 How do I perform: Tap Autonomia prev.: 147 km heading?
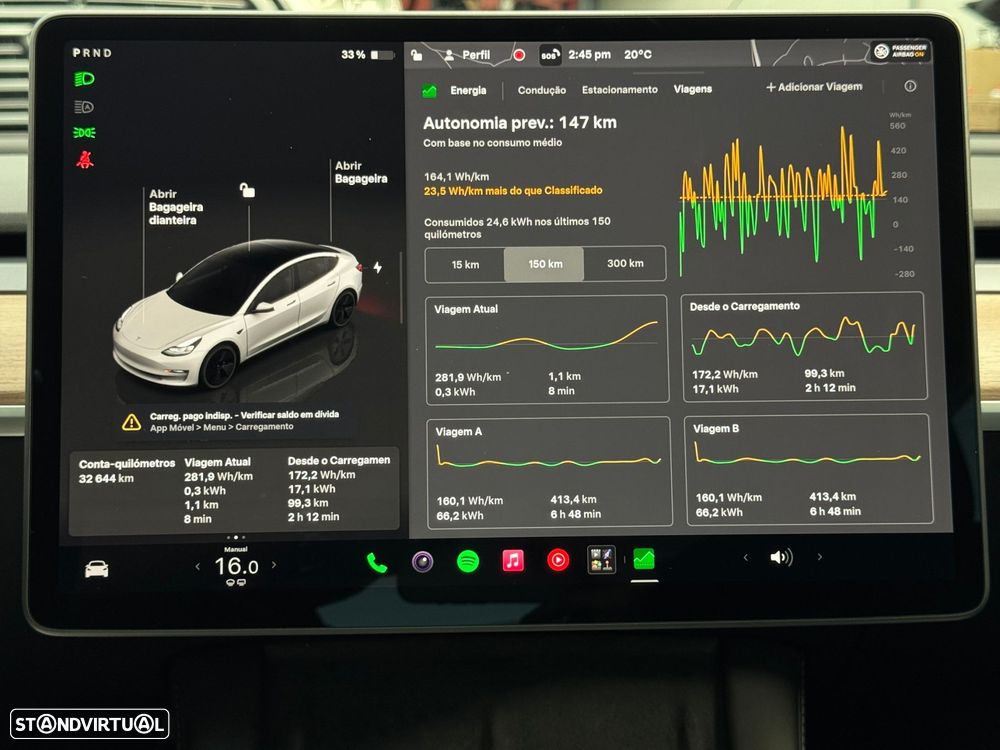(x=520, y=122)
